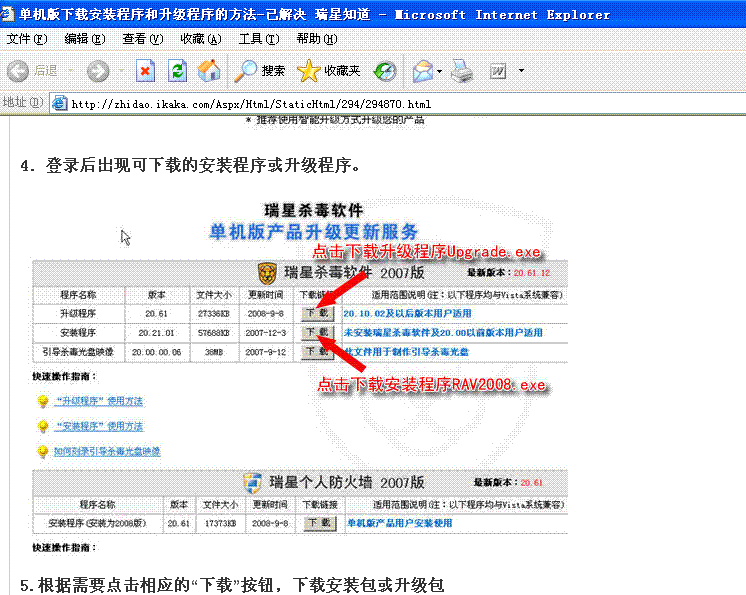This screenshot has width=746, height=595.
Task: Open Forward button history dropdown arrow
Action: [121, 71]
